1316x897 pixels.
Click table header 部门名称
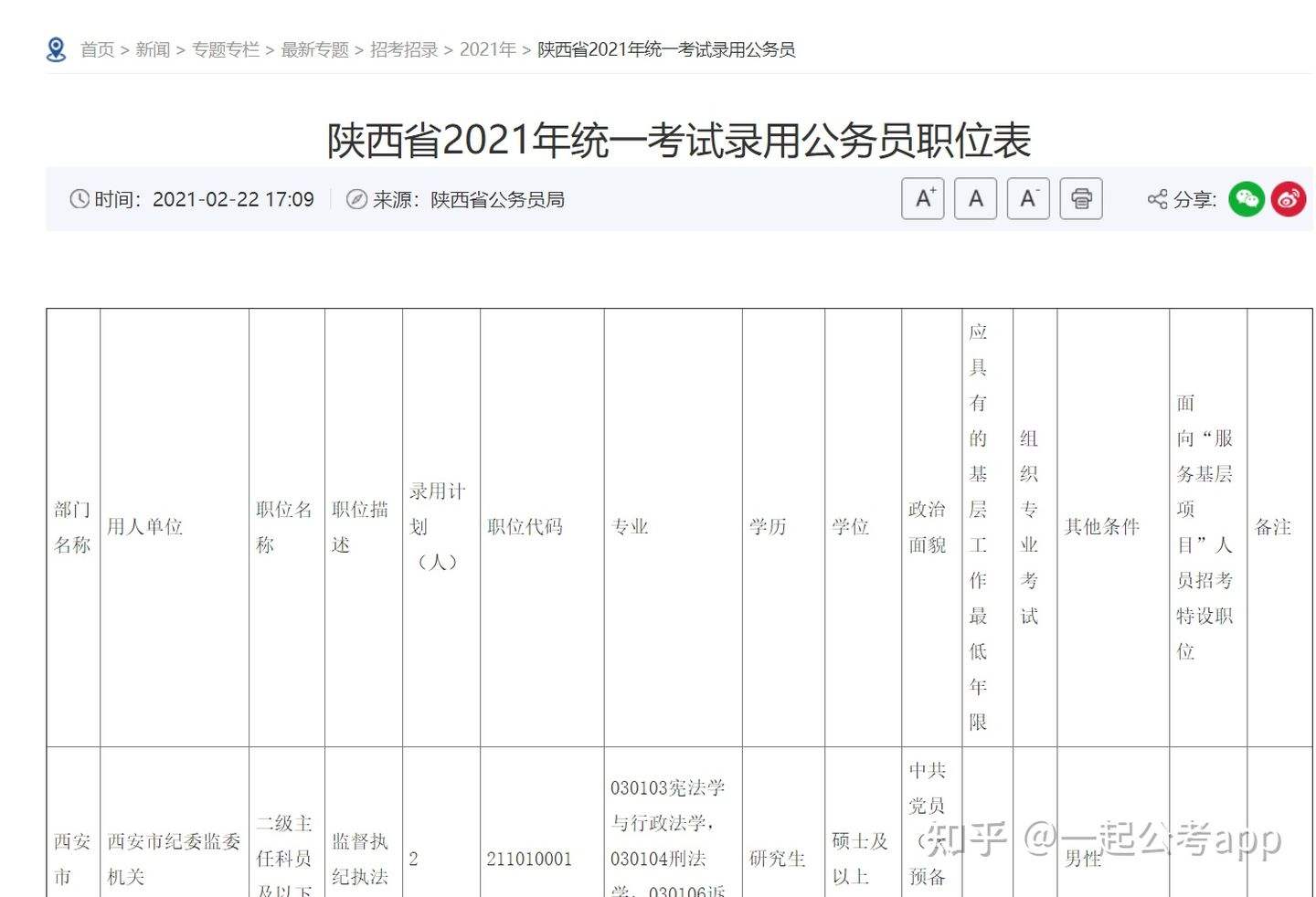72,527
